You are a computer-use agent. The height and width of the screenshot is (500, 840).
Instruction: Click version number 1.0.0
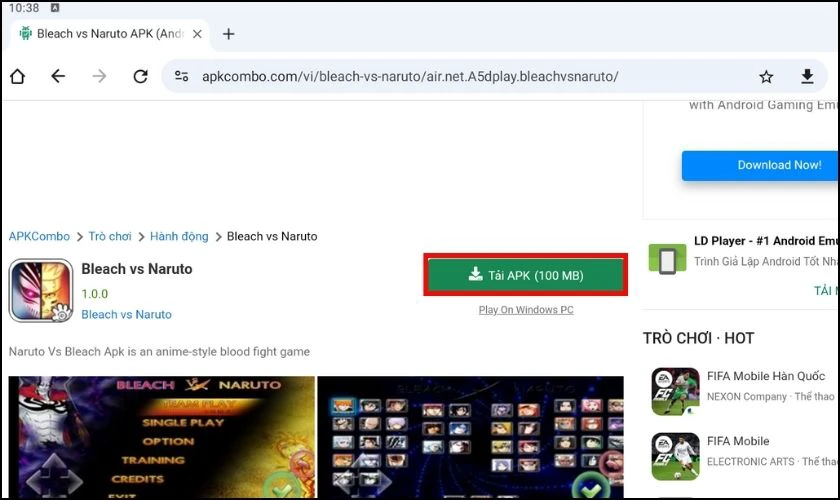coord(94,294)
